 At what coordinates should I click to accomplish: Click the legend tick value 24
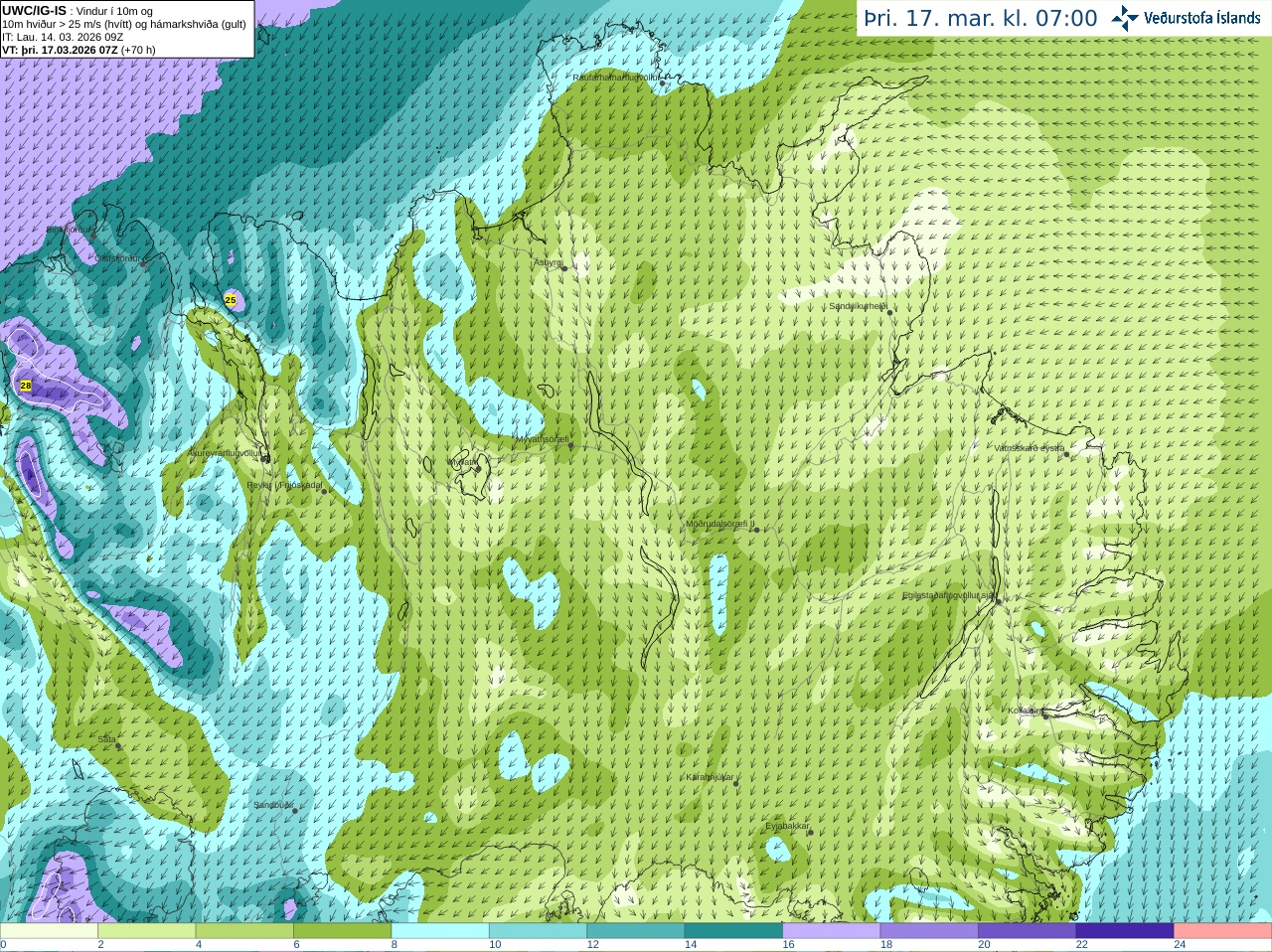coord(1180,945)
